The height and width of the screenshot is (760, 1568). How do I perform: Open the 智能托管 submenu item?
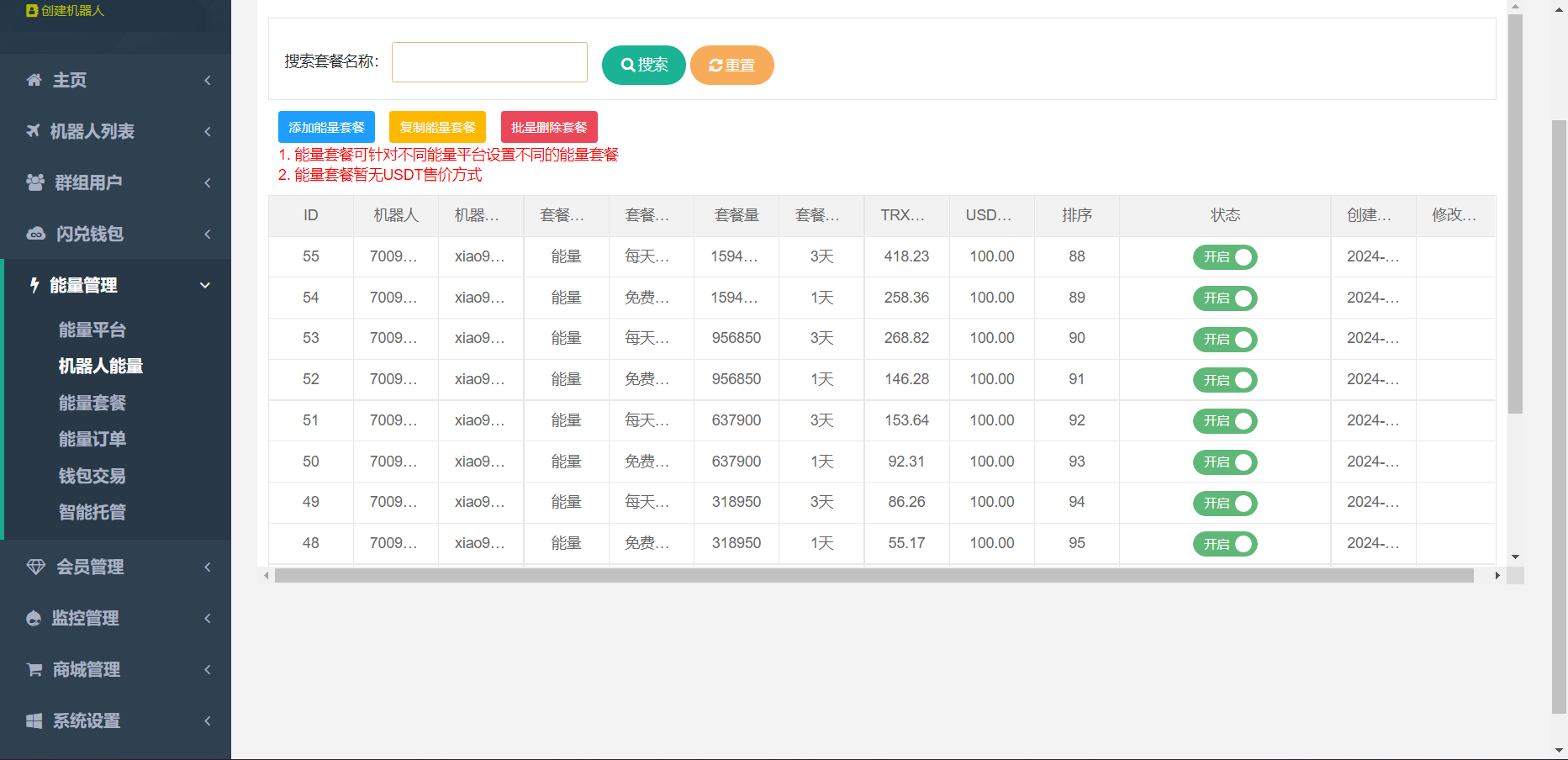92,512
